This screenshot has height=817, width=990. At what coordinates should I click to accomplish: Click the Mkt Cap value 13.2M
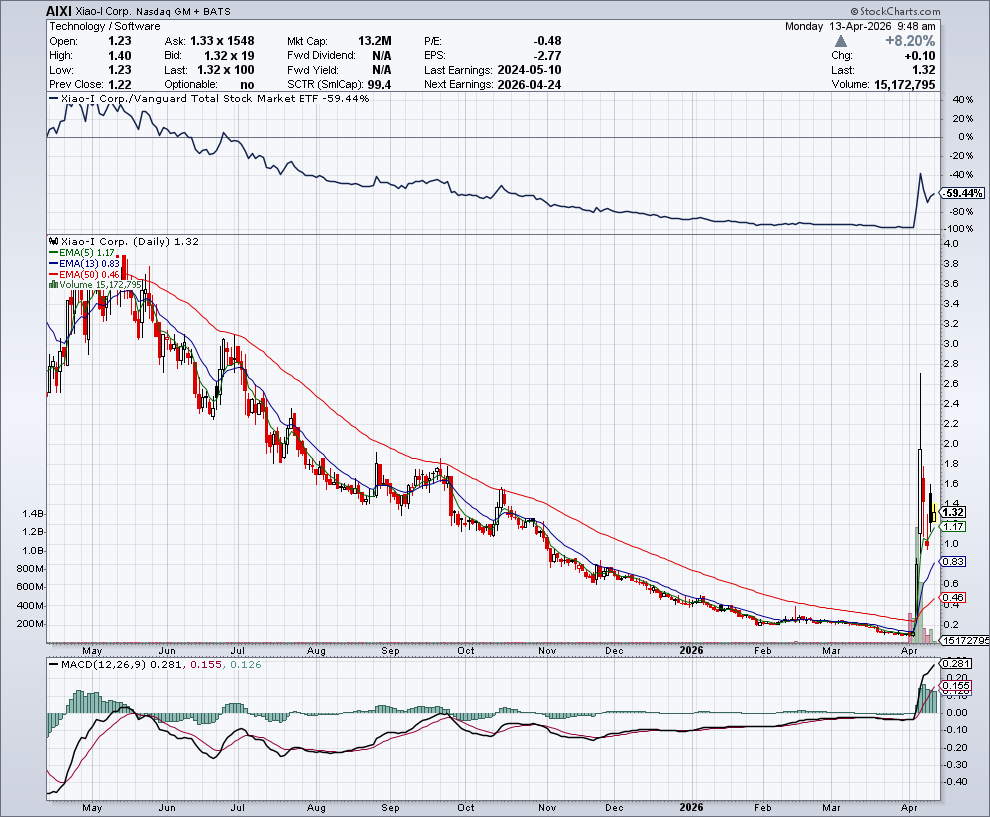coord(374,41)
